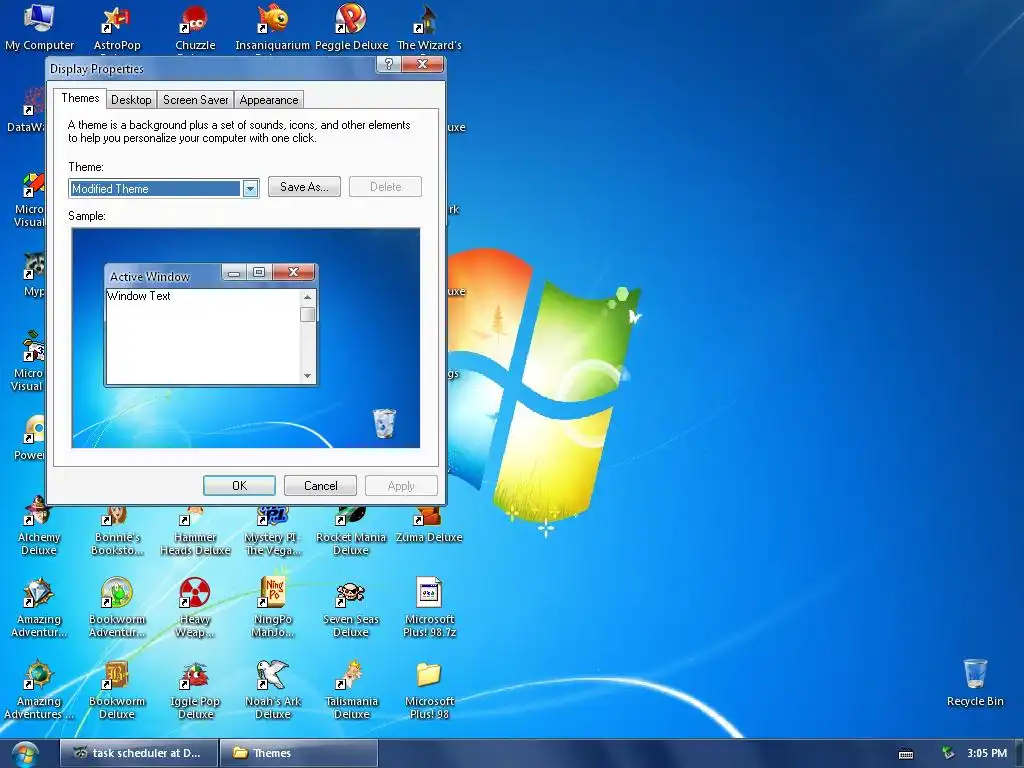Select the Amazing Adventures ... icon in the Bookworm Deluxe row
Image resolution: width=1024 pixels, height=768 pixels.
(x=39, y=690)
